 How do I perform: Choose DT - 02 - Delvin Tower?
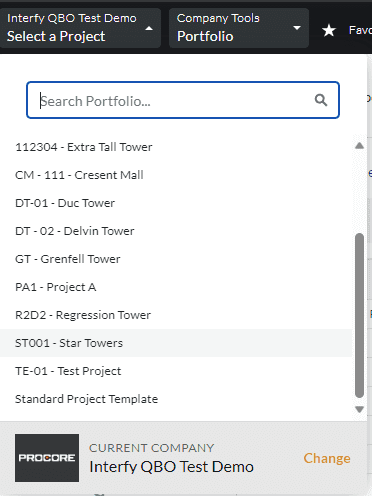coord(176,231)
